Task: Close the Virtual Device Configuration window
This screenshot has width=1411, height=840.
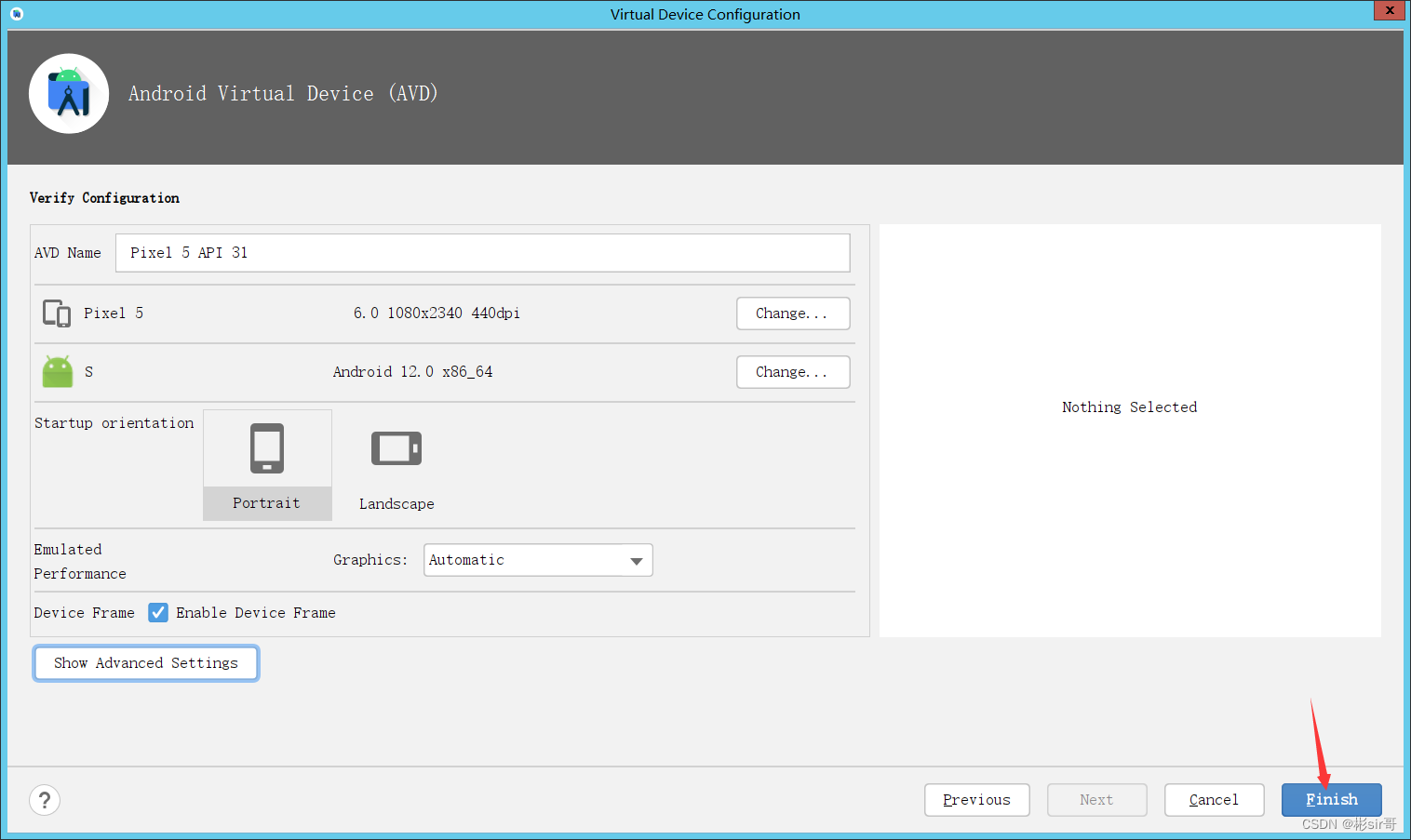Action: [x=1390, y=10]
